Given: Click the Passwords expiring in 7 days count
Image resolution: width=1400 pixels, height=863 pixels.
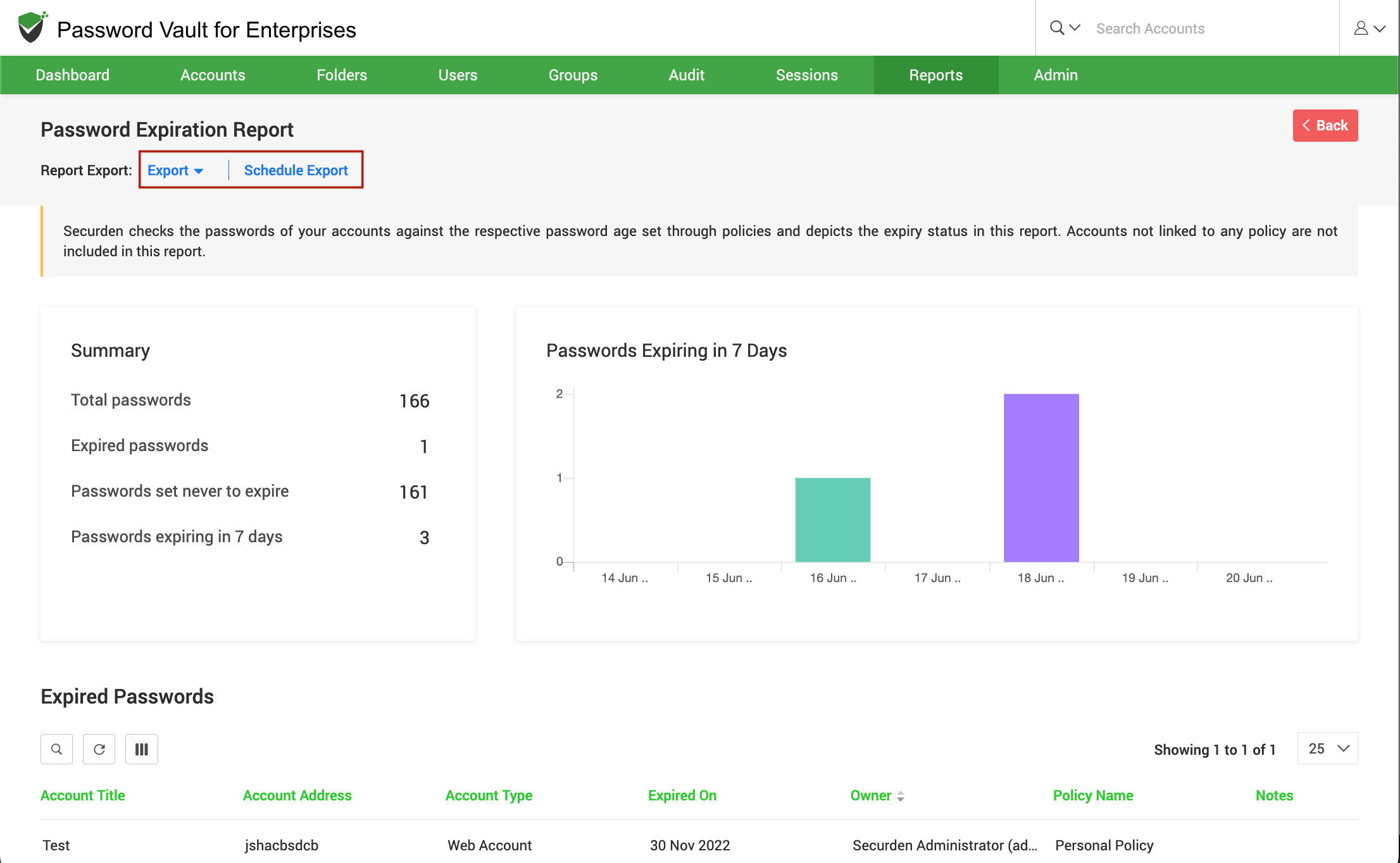Looking at the screenshot, I should tap(424, 537).
